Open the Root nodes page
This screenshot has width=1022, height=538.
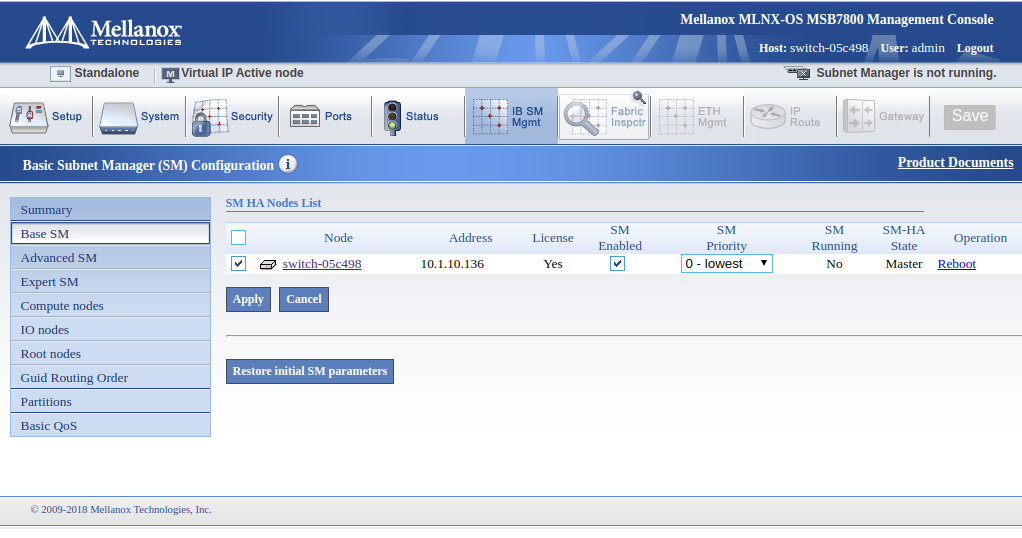111,353
